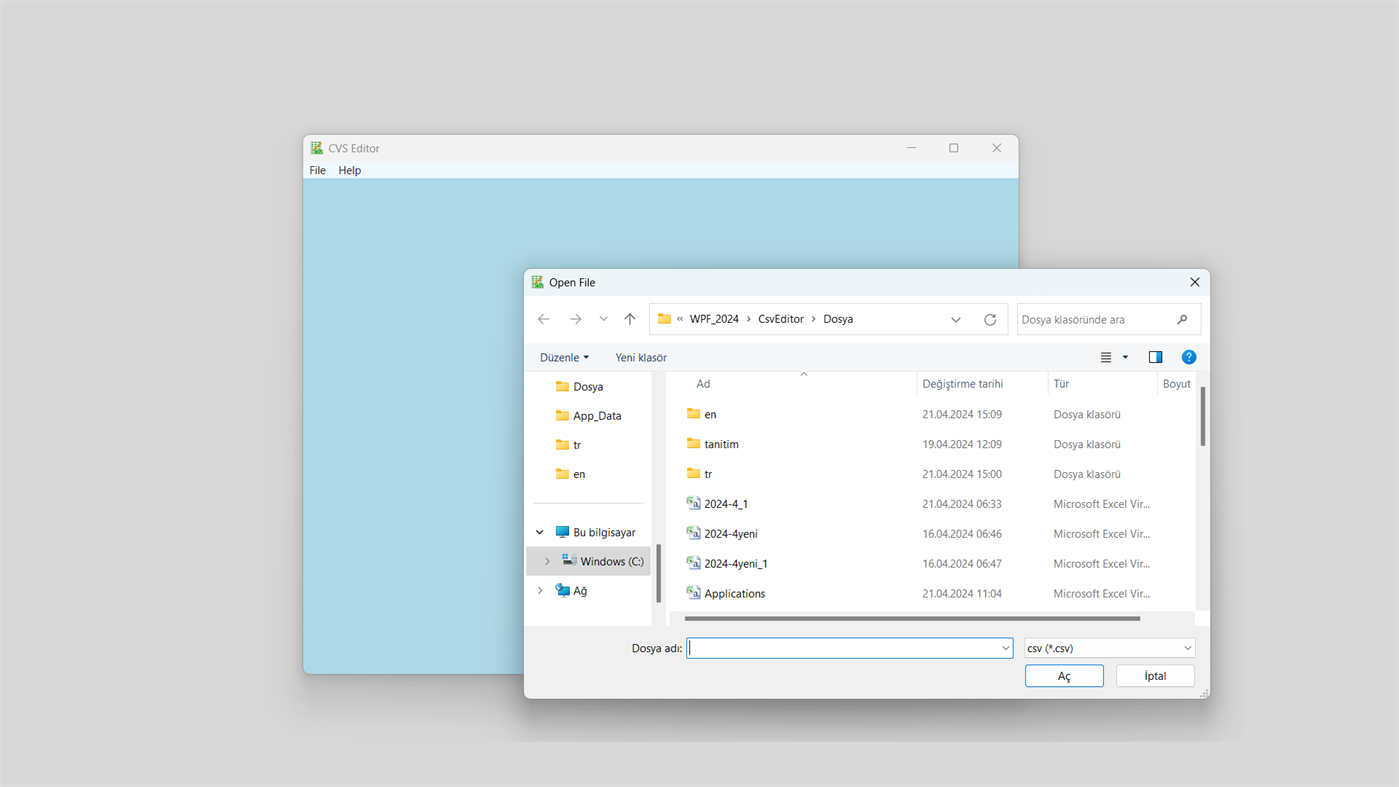Click the horizontal scrollbar in file list
The image size is (1399, 787).
coord(912,619)
